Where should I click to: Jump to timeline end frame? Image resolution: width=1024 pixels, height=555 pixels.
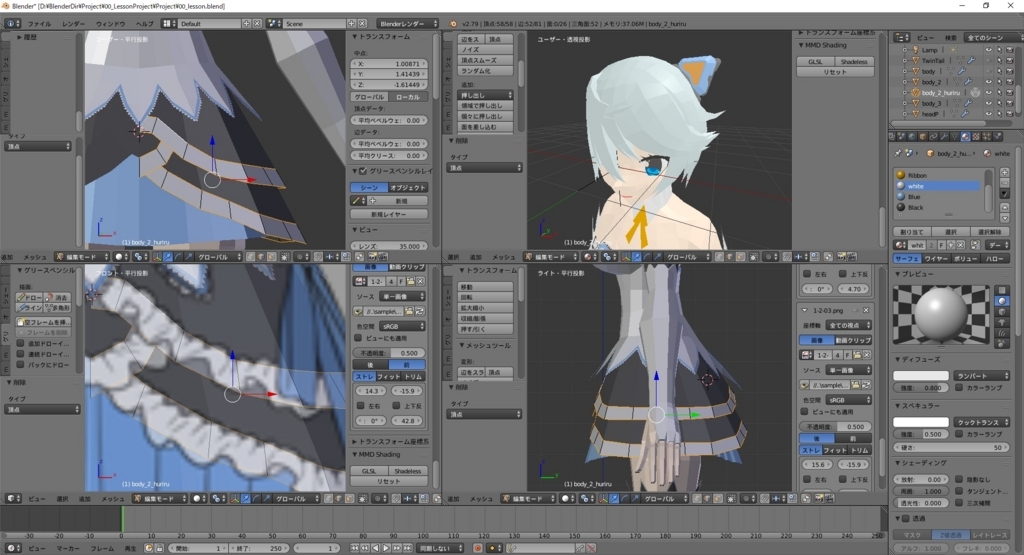pos(406,548)
